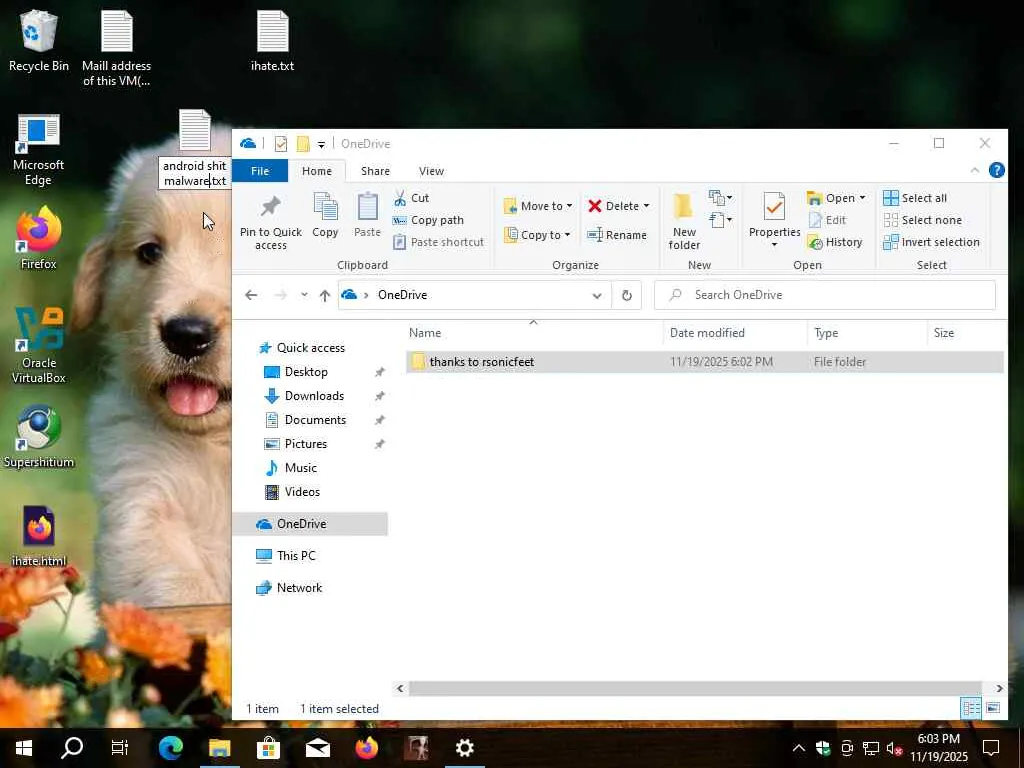Click the Copy icon in Clipboard group

[325, 207]
